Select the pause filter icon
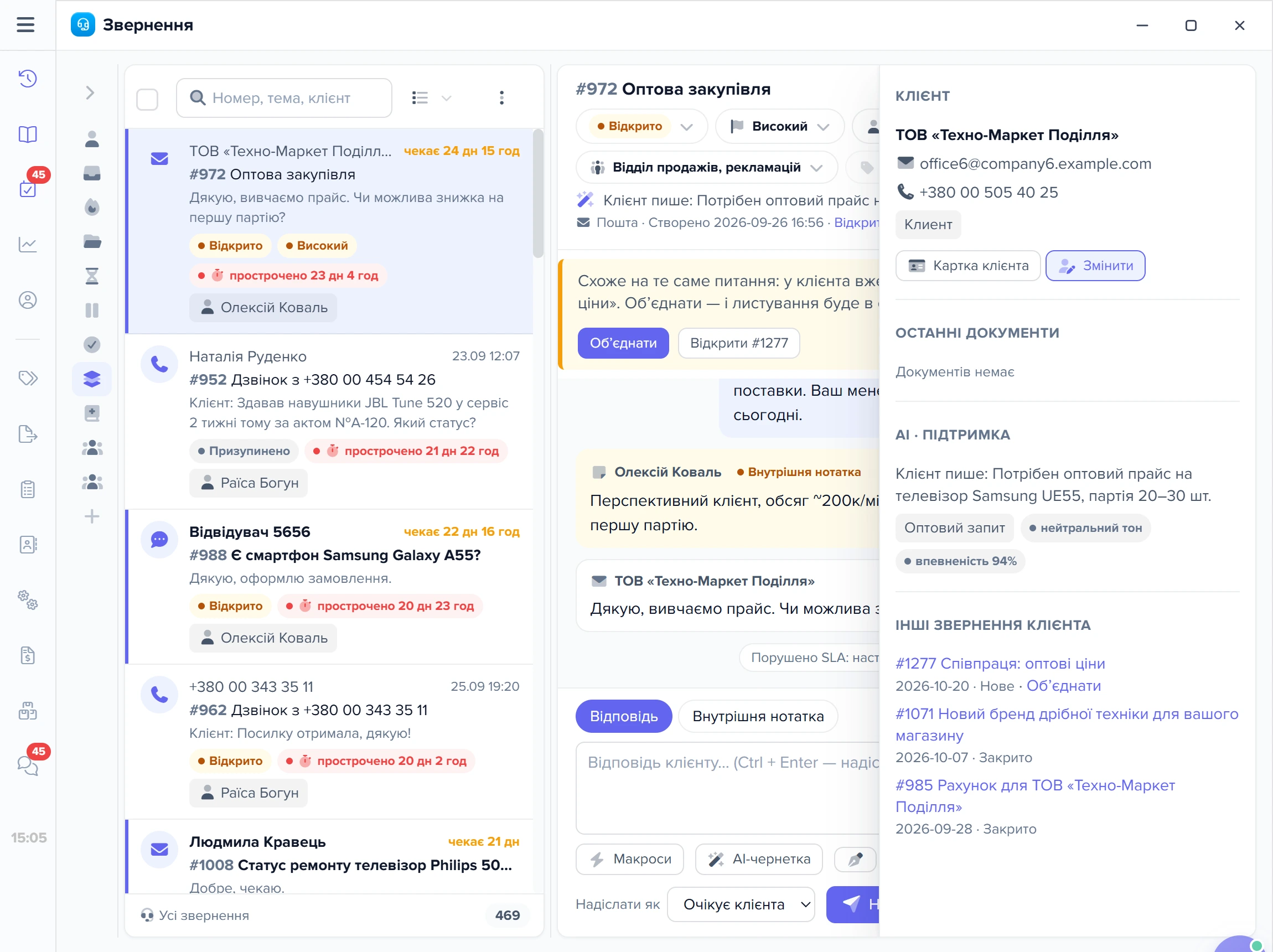The height and width of the screenshot is (952, 1273). (x=92, y=311)
